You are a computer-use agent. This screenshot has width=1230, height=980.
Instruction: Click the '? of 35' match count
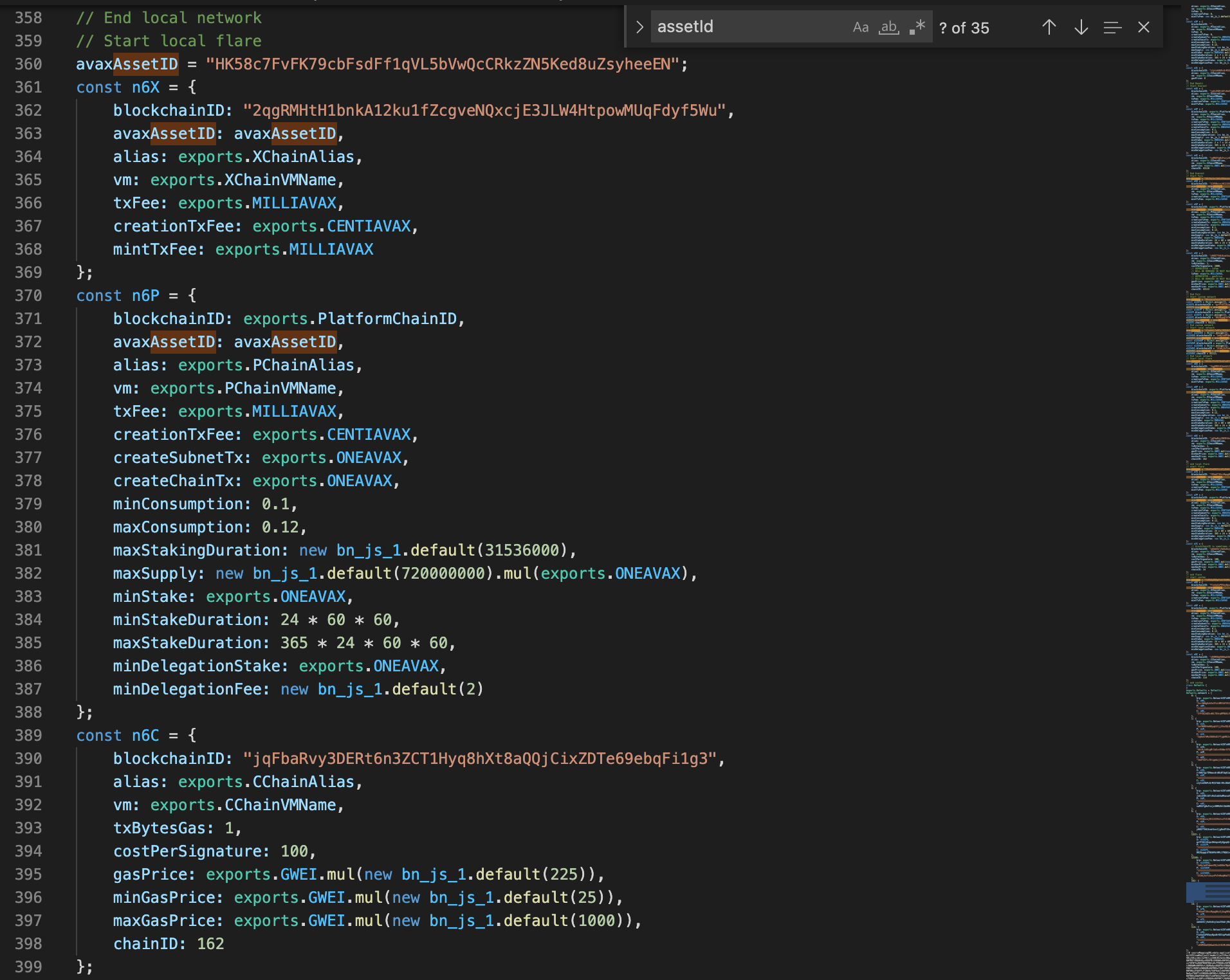pyautogui.click(x=964, y=28)
